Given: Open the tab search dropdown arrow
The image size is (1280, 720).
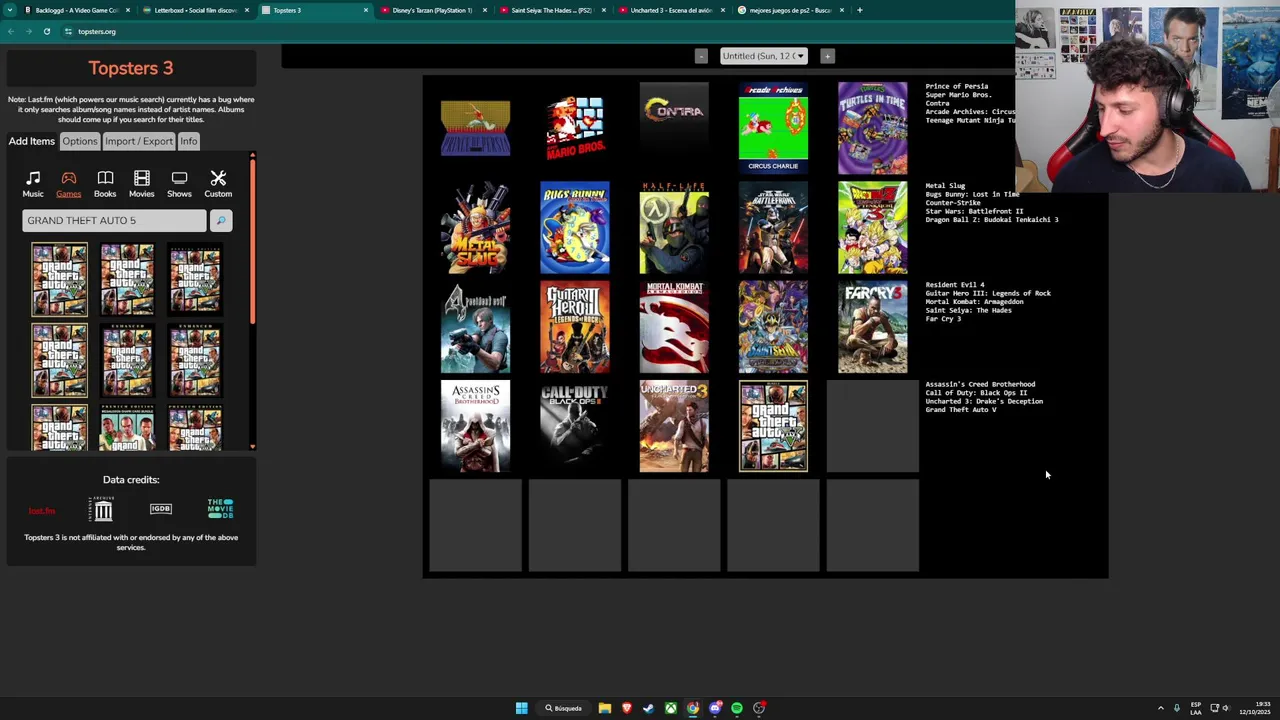Looking at the screenshot, I should [x=9, y=10].
